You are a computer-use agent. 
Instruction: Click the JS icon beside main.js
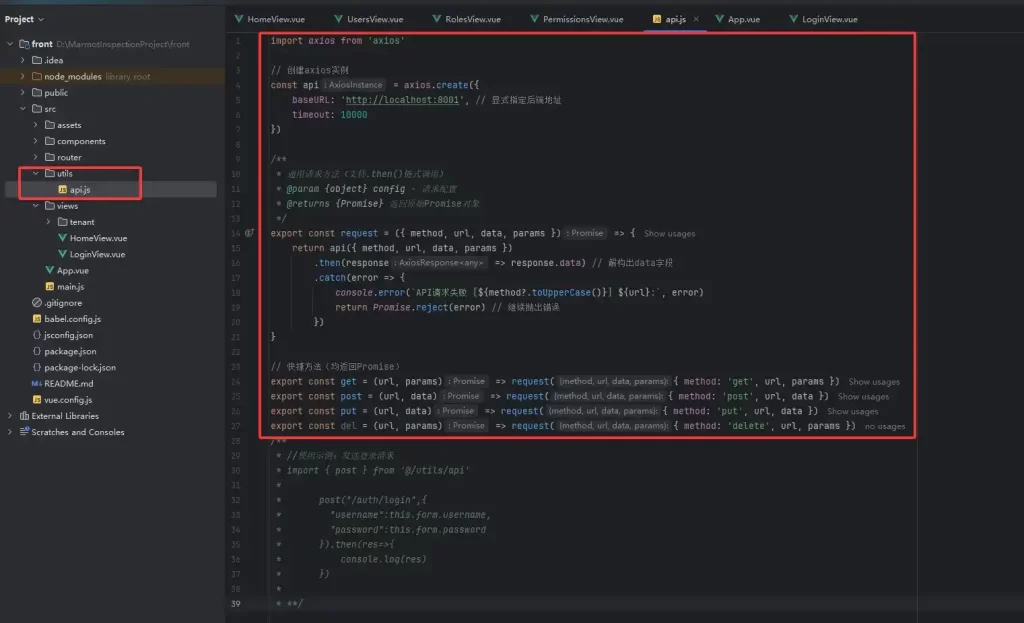point(49,287)
